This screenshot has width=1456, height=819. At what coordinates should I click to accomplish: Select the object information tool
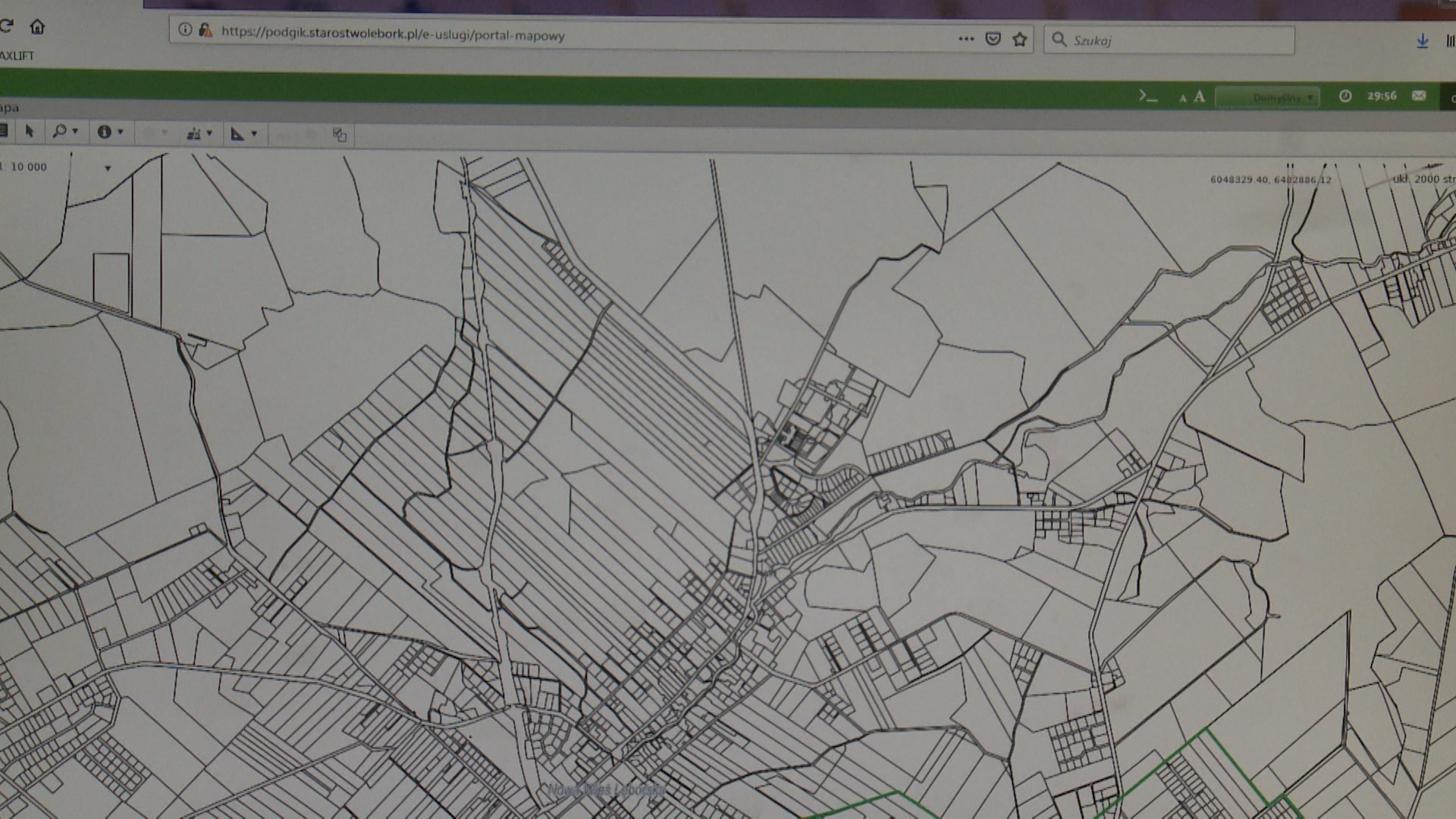coord(105,132)
